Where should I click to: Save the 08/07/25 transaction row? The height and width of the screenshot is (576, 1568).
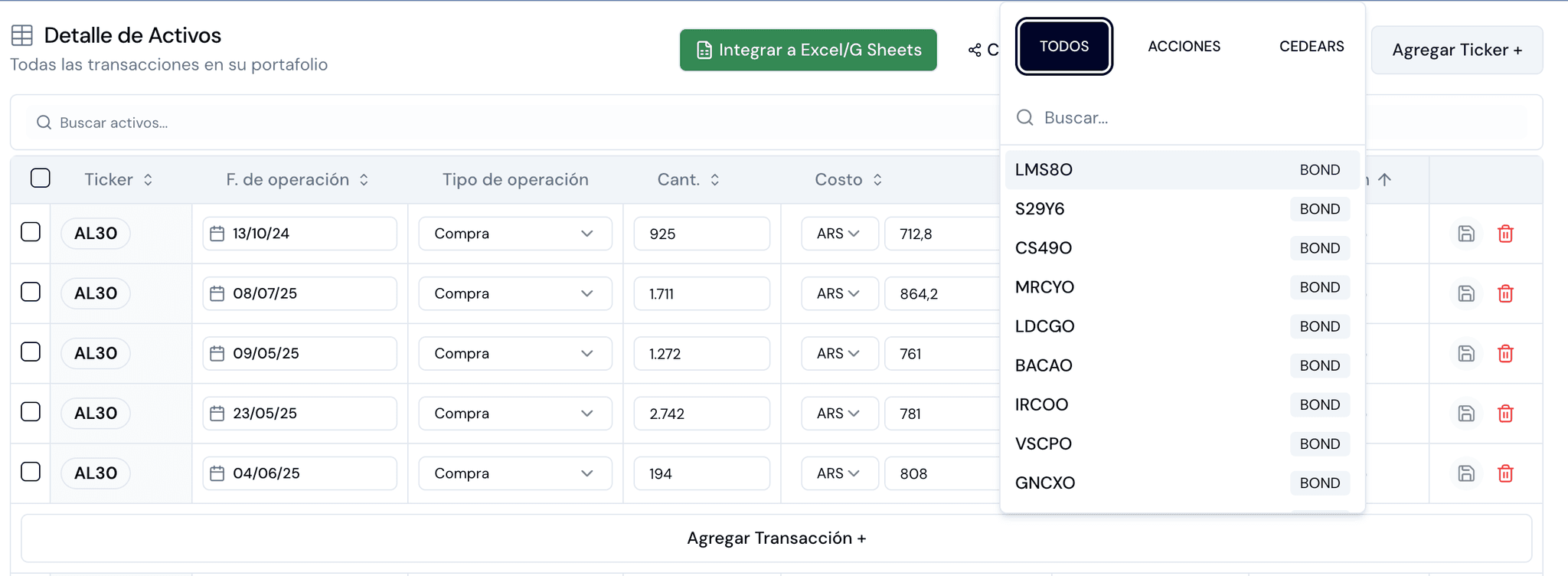1465,293
